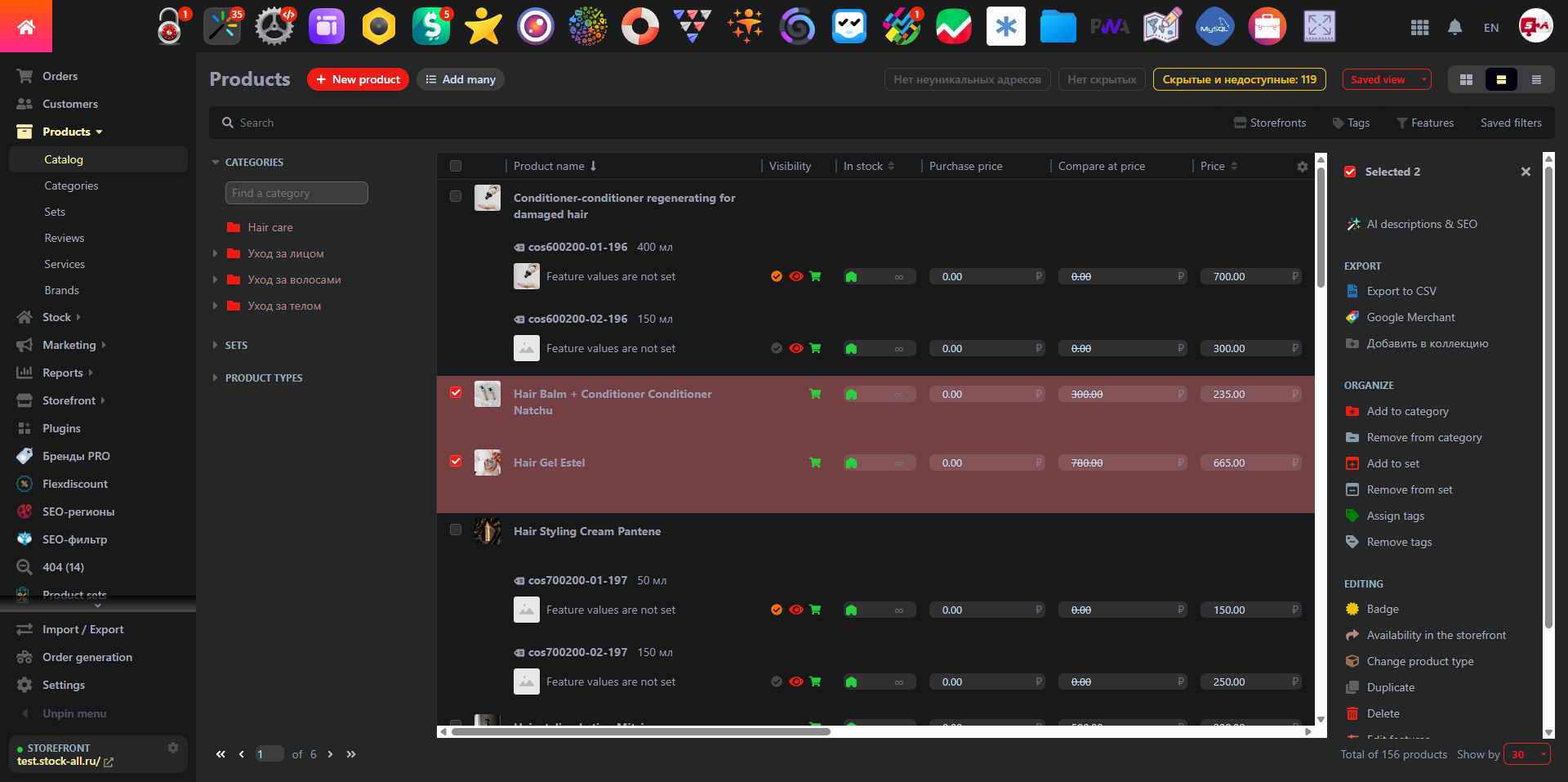Open the MySQL app from the top bar
This screenshot has height=782, width=1568.
pyautogui.click(x=1214, y=26)
